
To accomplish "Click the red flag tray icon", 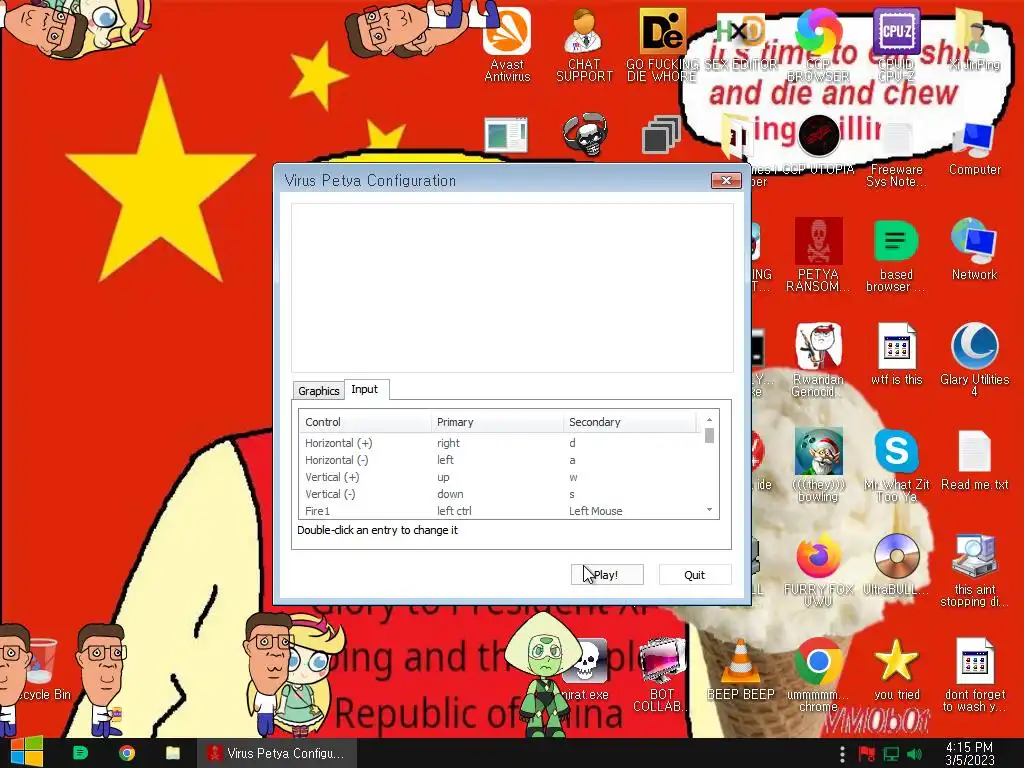I will click(867, 754).
